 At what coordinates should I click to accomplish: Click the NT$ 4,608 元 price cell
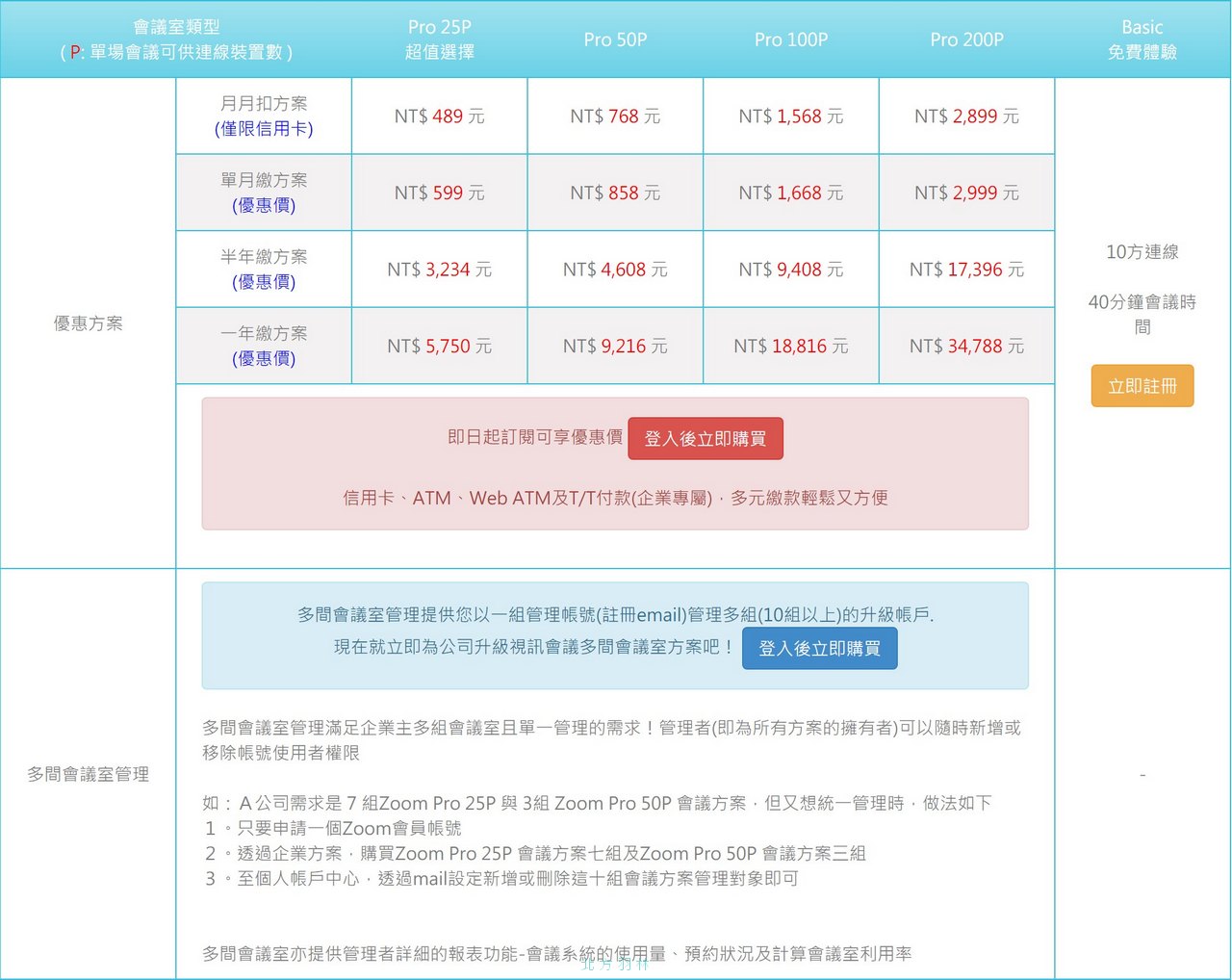pos(615,270)
